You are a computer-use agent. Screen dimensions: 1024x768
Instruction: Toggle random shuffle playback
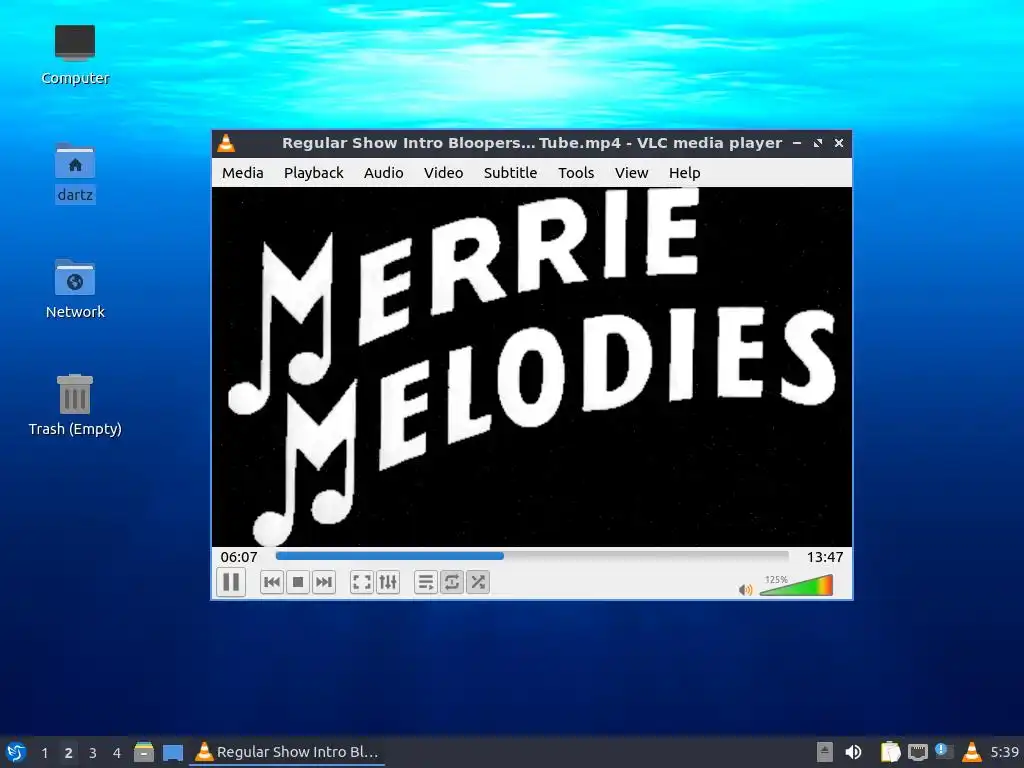(477, 582)
